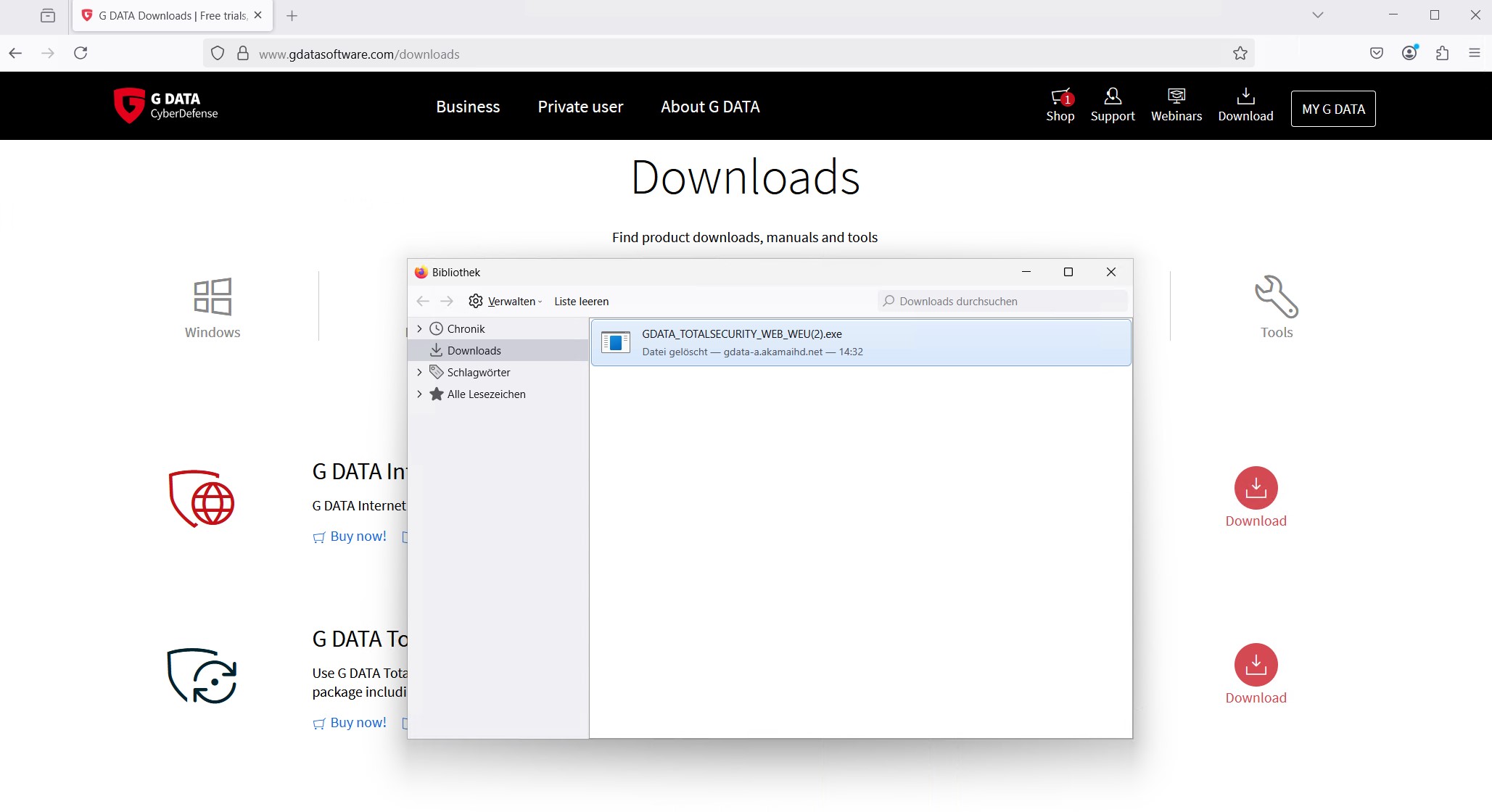Screen dimensions: 1492x812
Task: Click the browser forward arrow
Action: (48, 53)
